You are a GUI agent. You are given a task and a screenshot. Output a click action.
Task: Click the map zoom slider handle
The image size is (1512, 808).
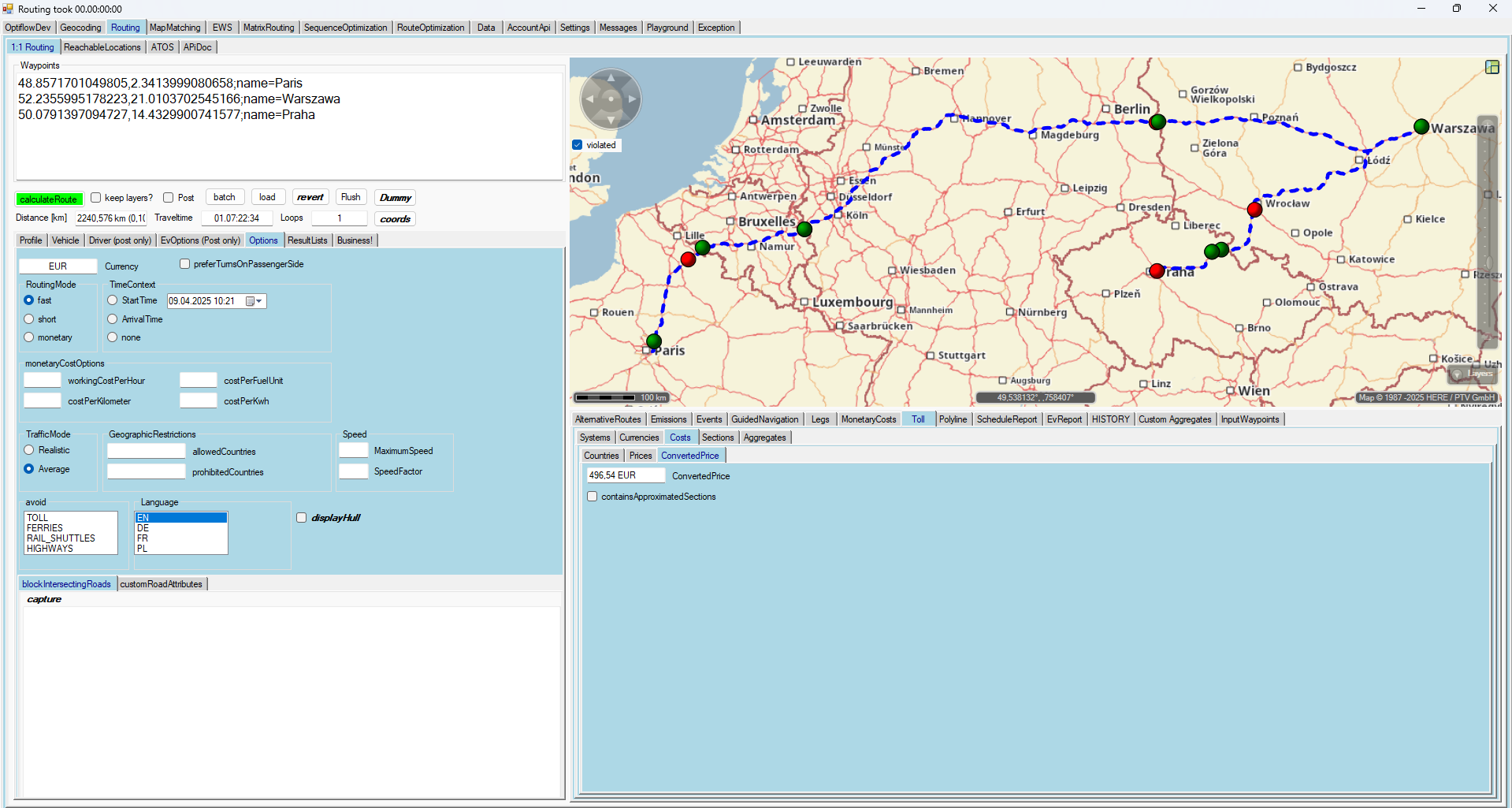click(1488, 263)
